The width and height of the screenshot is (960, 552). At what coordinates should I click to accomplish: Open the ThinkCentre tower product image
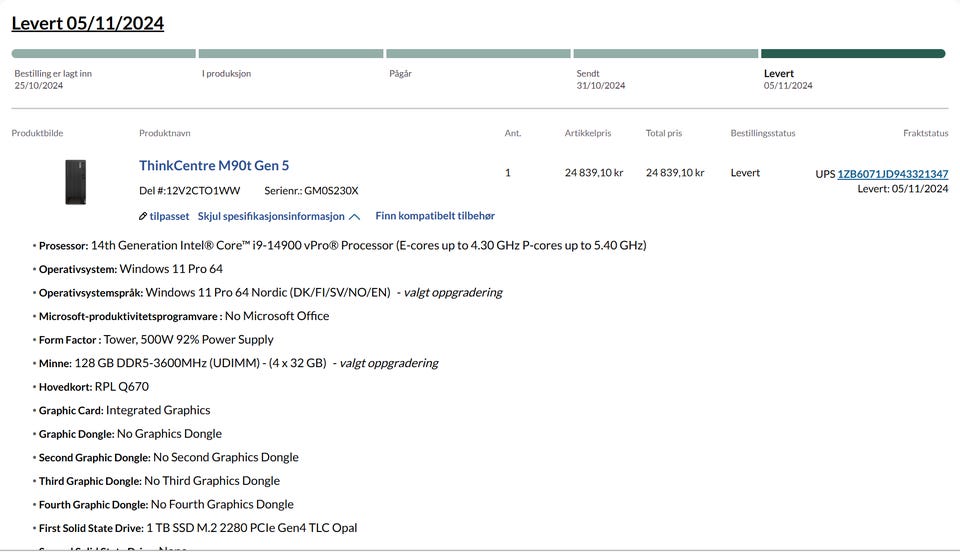pyautogui.click(x=75, y=182)
